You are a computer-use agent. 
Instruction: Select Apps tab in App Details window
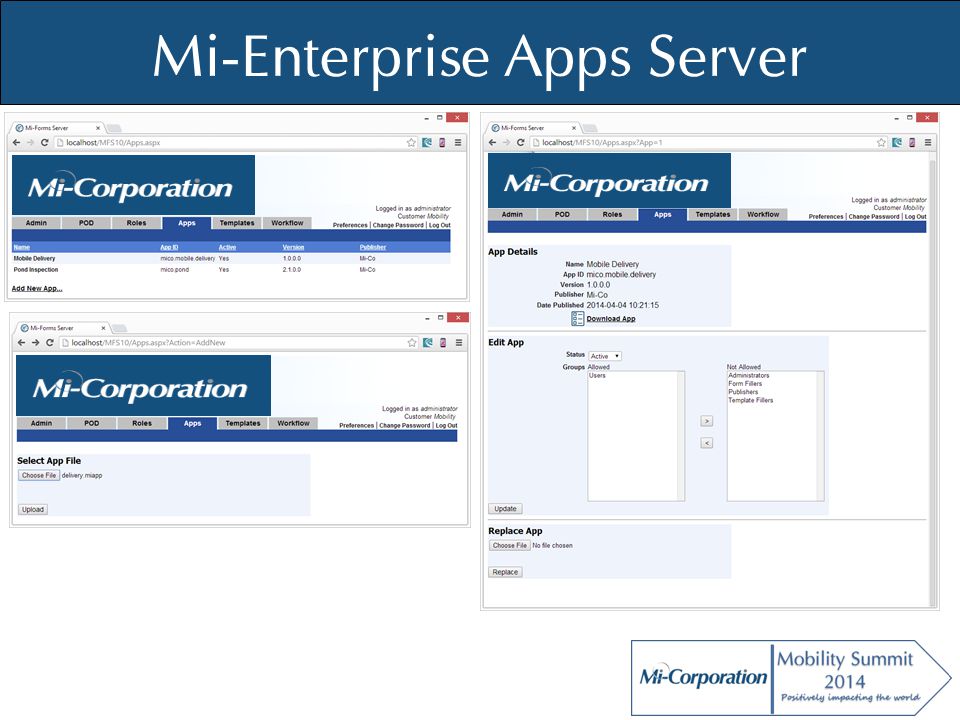[x=662, y=215]
